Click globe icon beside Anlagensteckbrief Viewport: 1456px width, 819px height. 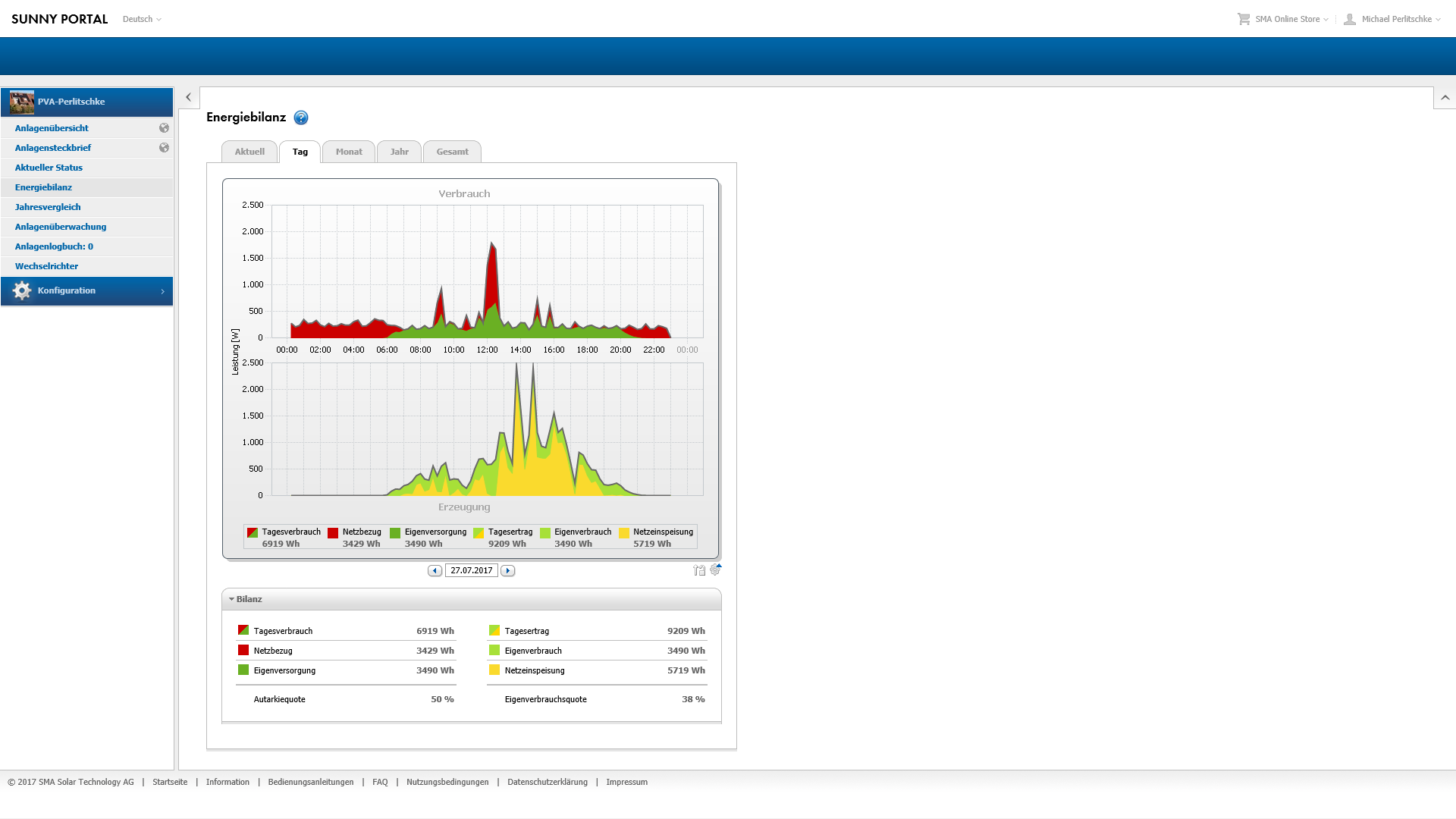[164, 148]
